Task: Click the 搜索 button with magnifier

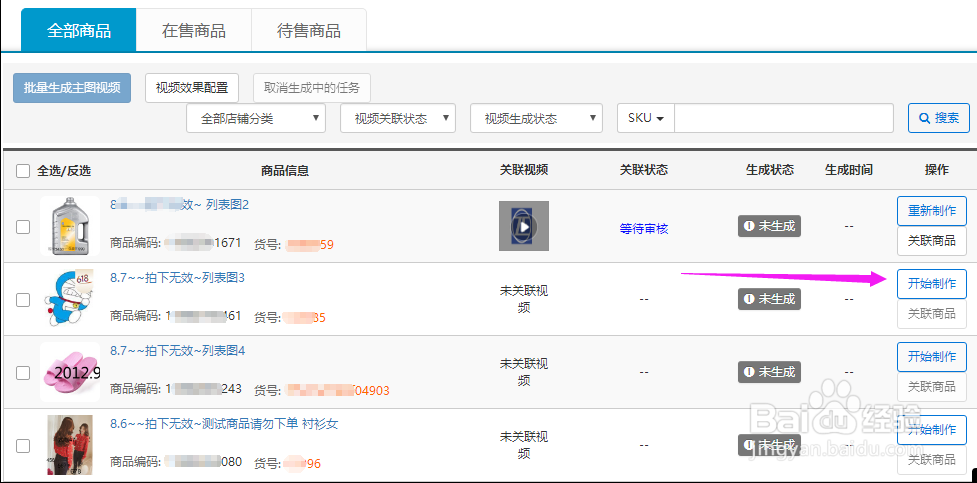Action: pyautogui.click(x=939, y=118)
